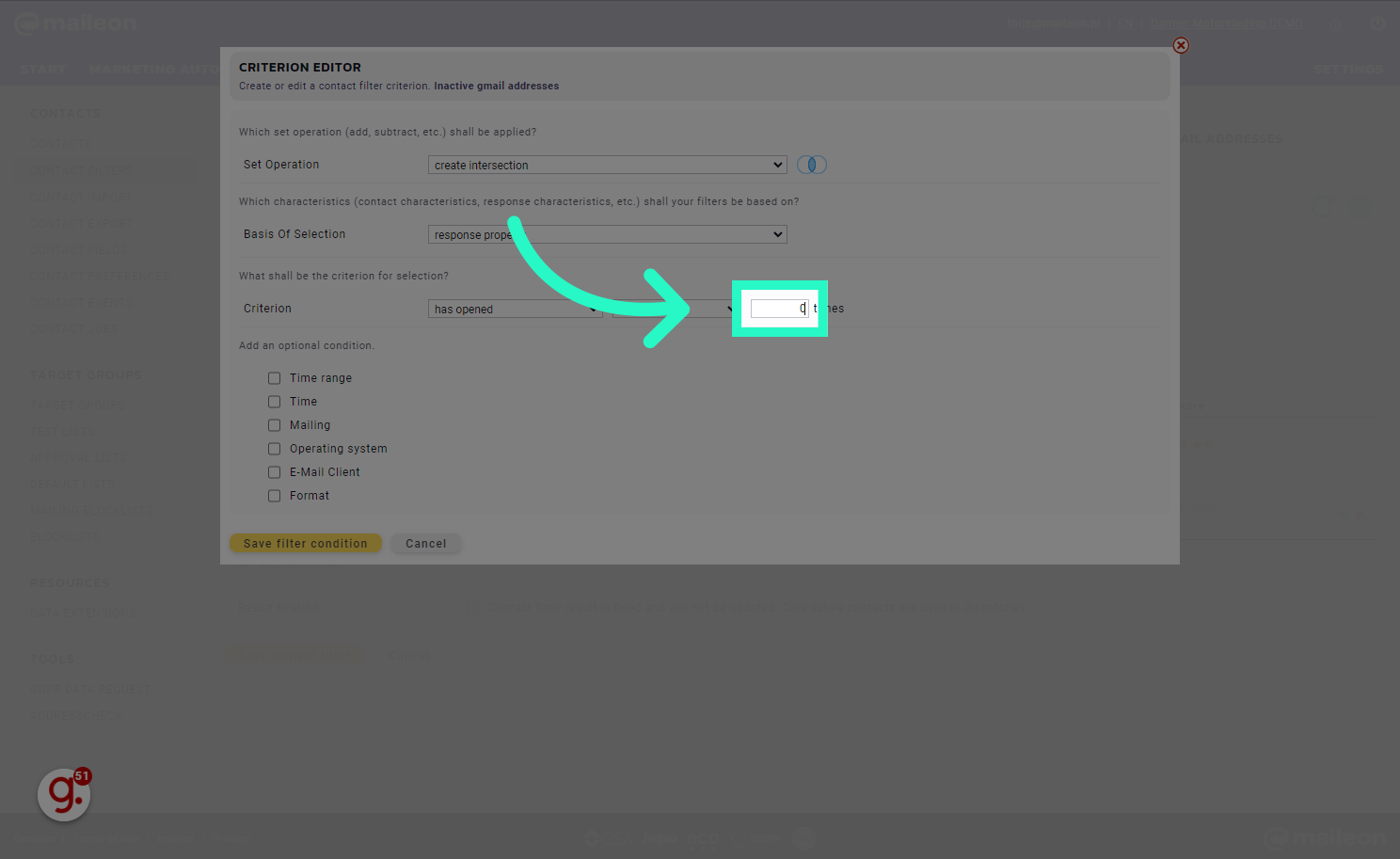1400x859 pixels.
Task: Click the help icon in the header
Action: coord(1336,24)
